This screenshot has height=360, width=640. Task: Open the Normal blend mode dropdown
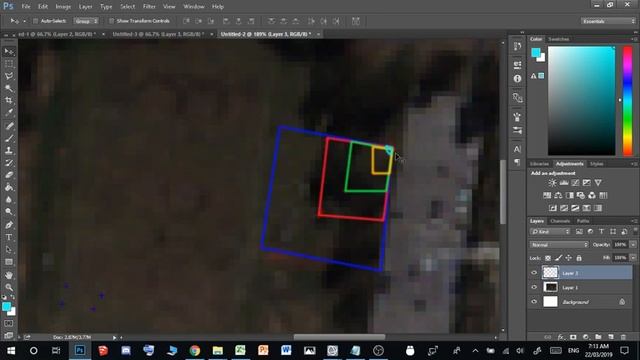point(559,244)
